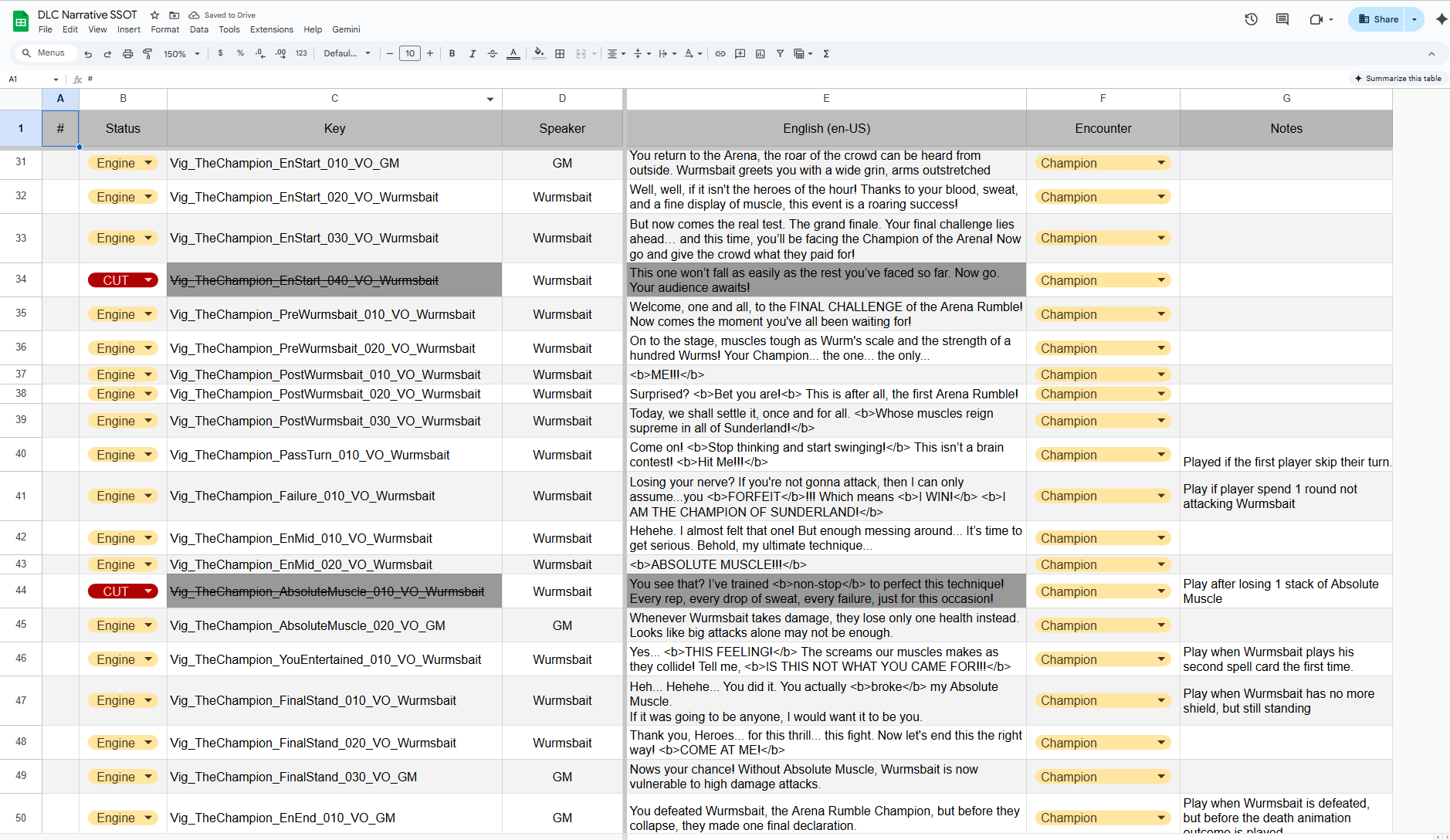Toggle strikethrough formatting

[x=492, y=53]
